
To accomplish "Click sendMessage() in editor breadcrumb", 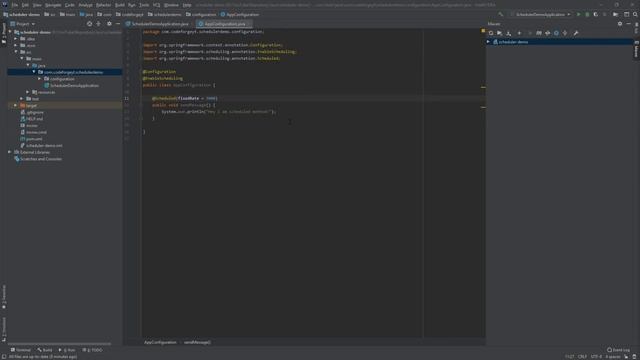I will click(x=197, y=342).
